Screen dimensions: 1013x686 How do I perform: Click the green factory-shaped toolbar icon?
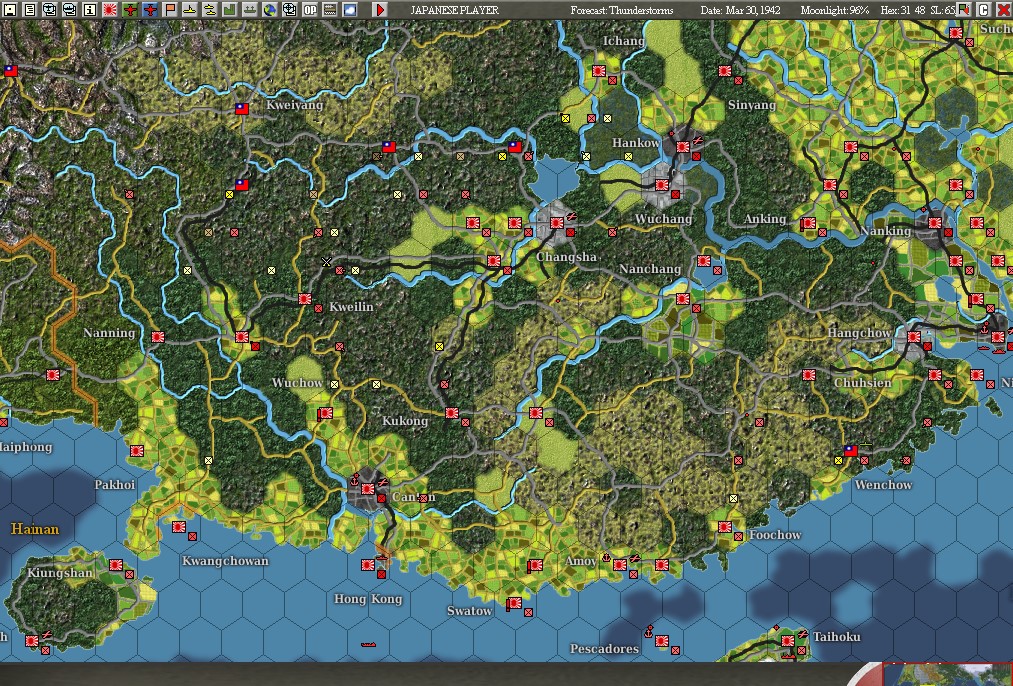[230, 9]
